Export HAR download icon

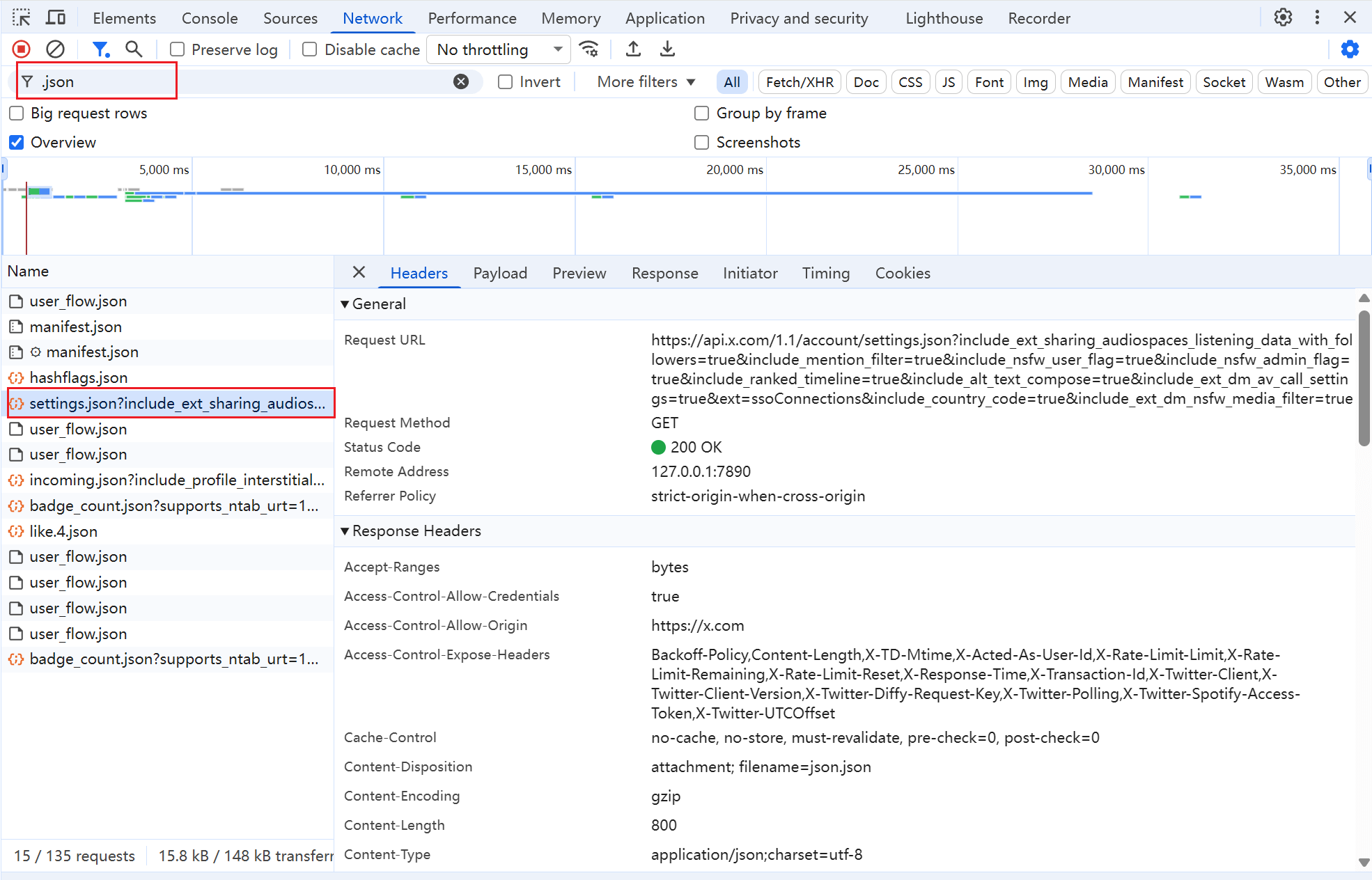point(667,49)
